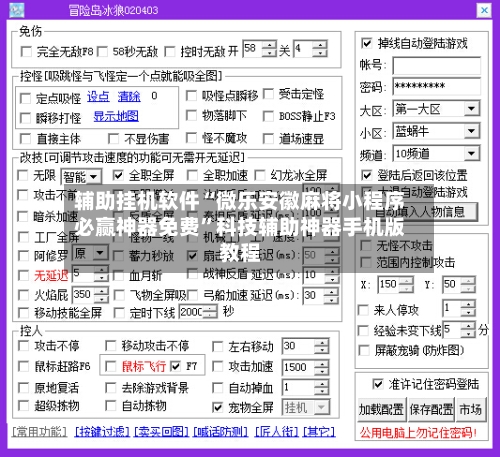
Task: Uncheck 准许记住密码登陆
Action: coord(378,384)
